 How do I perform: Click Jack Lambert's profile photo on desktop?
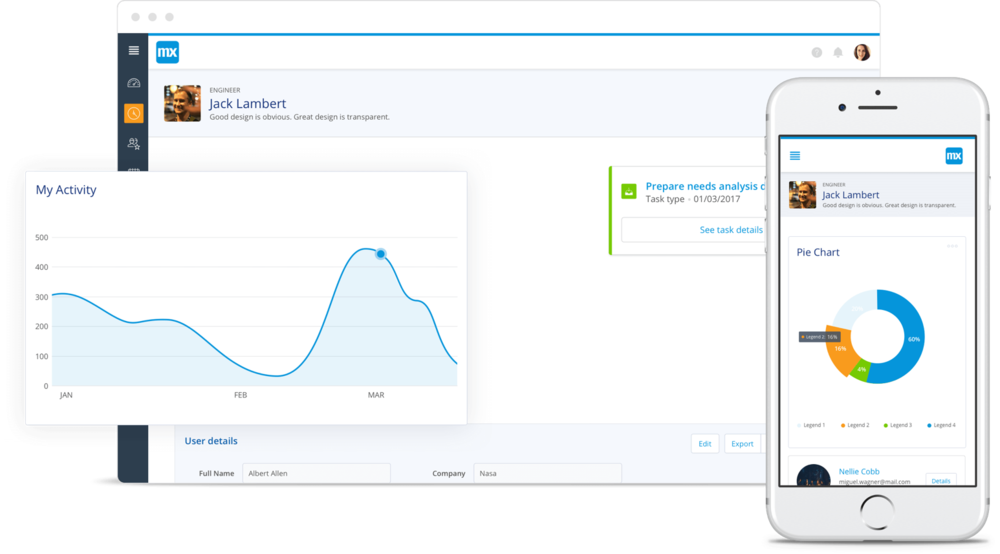coord(182,103)
